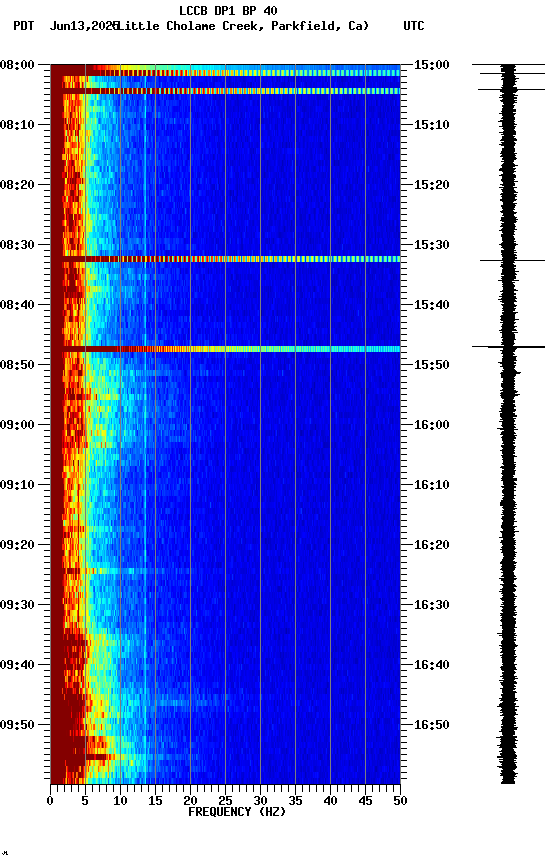This screenshot has width=552, height=864.
Task: Click the '35' frequency axis label
Action: [x=295, y=801]
